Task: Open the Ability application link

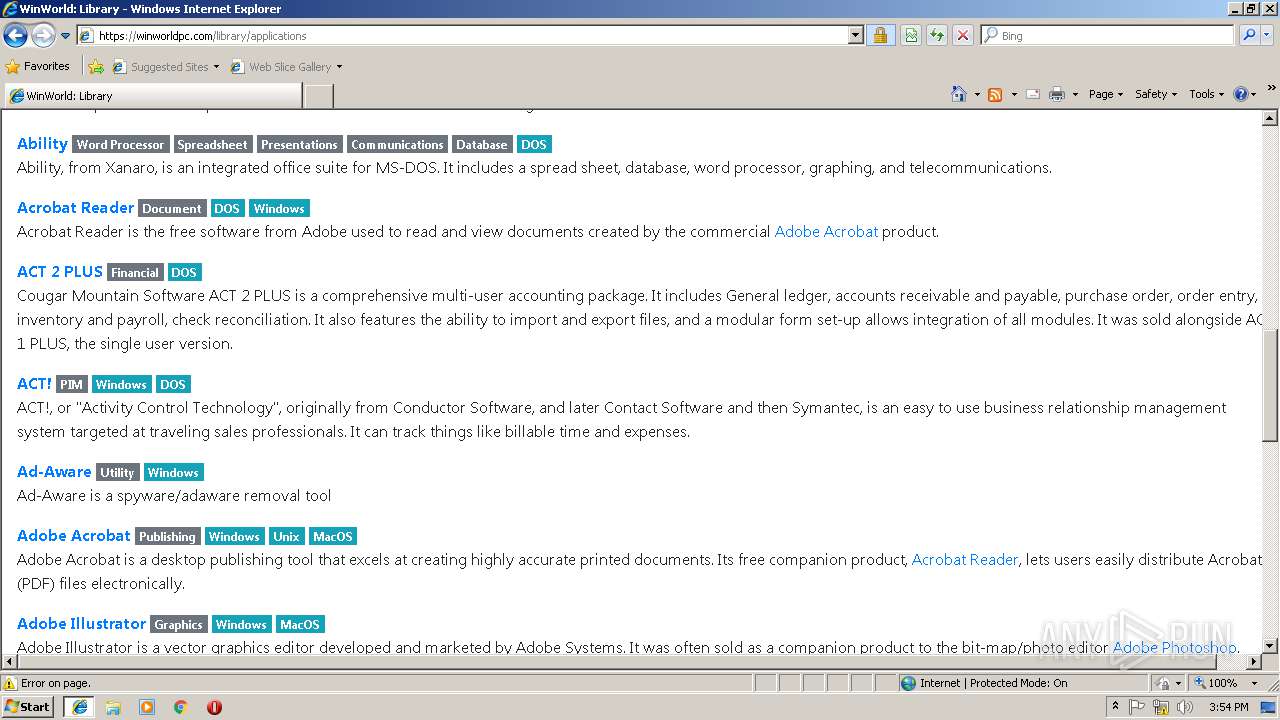Action: 42,144
